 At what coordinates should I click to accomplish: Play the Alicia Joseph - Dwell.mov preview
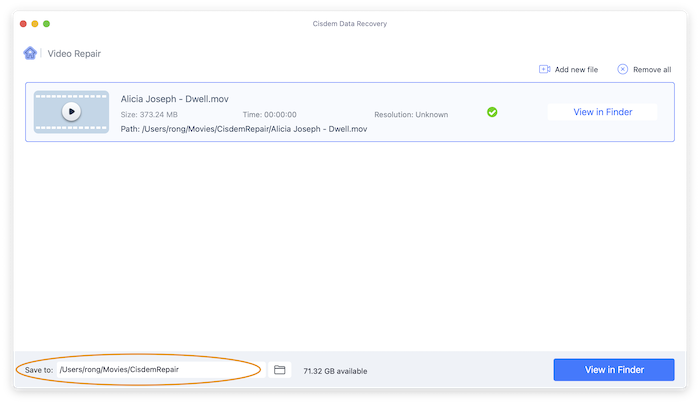pyautogui.click(x=70, y=112)
